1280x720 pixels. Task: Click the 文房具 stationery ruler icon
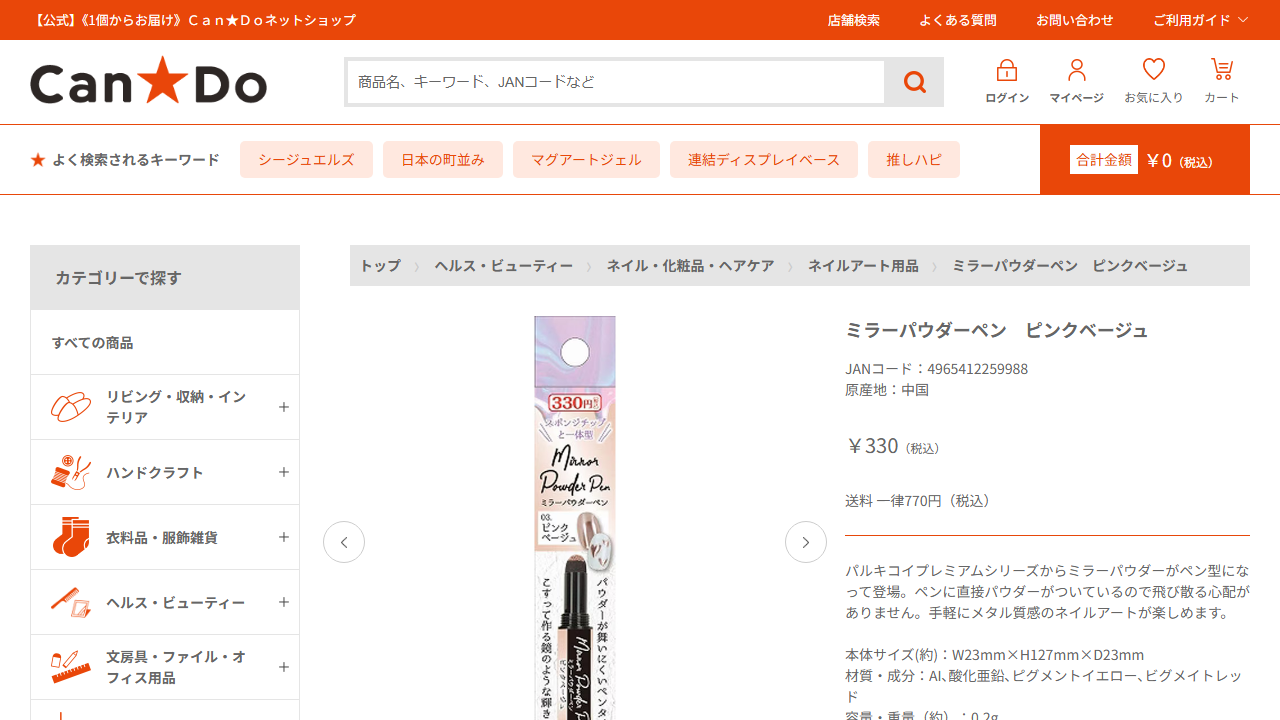click(71, 667)
